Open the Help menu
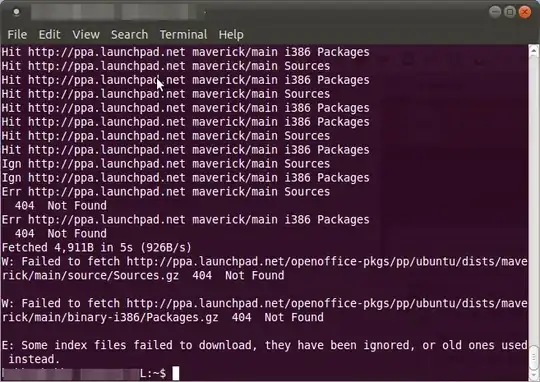The width and height of the screenshot is (540, 382). coord(231,34)
